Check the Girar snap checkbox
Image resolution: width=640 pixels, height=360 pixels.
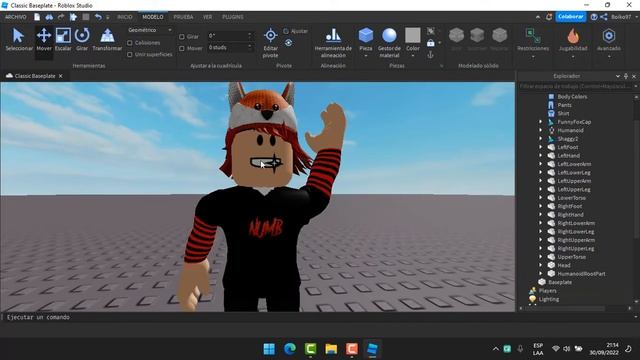coord(182,37)
